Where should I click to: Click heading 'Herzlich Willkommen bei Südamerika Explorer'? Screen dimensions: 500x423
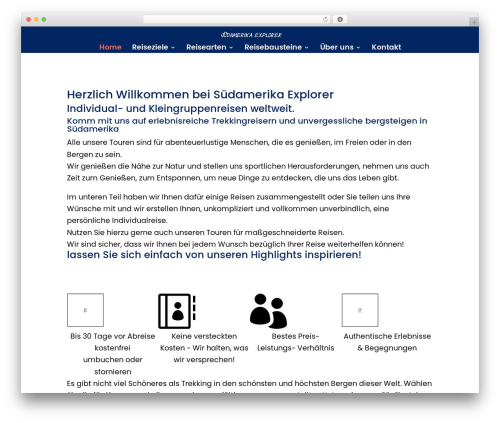[x=200, y=94]
